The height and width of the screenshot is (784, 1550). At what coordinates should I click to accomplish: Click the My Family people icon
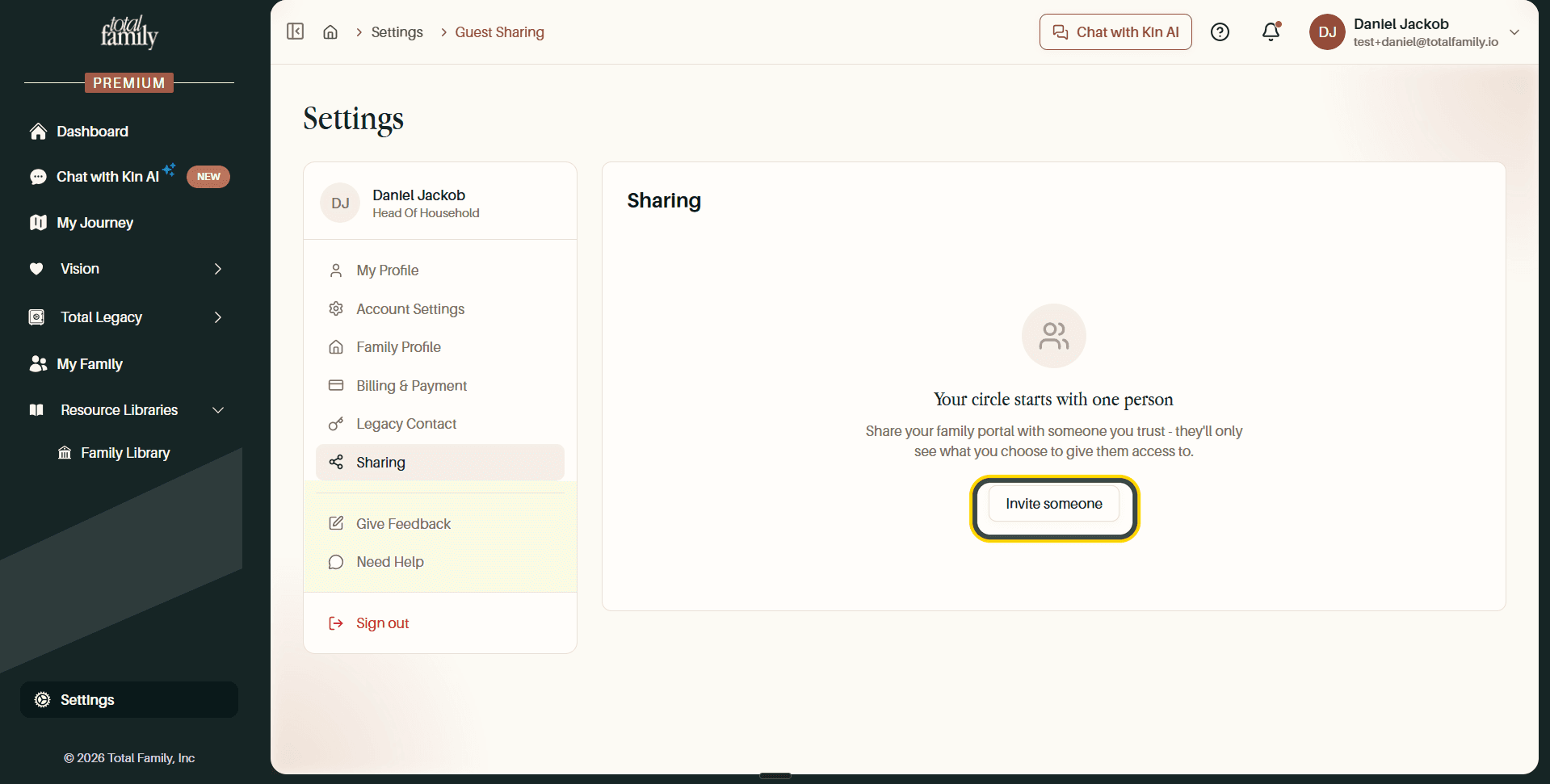pos(38,364)
